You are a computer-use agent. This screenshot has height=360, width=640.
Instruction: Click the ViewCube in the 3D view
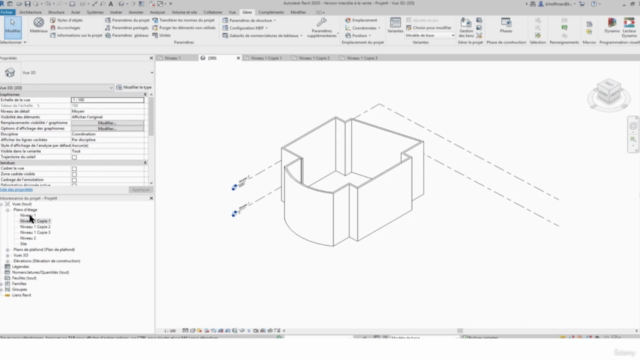[609, 91]
